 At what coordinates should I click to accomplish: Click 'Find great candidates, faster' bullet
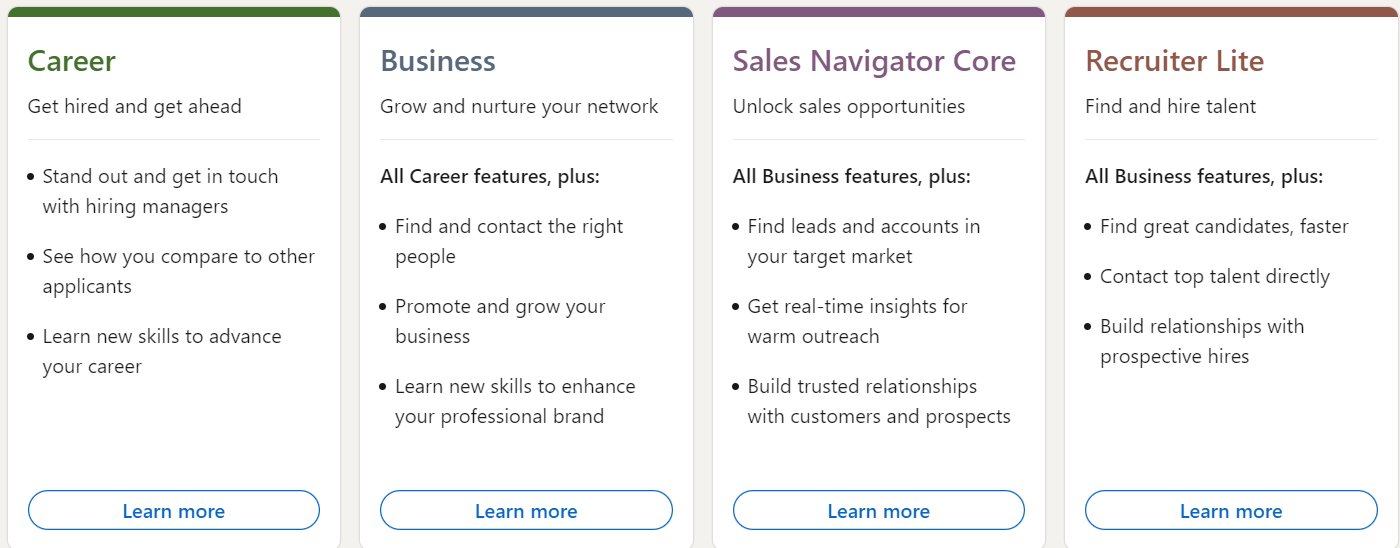click(x=1224, y=227)
